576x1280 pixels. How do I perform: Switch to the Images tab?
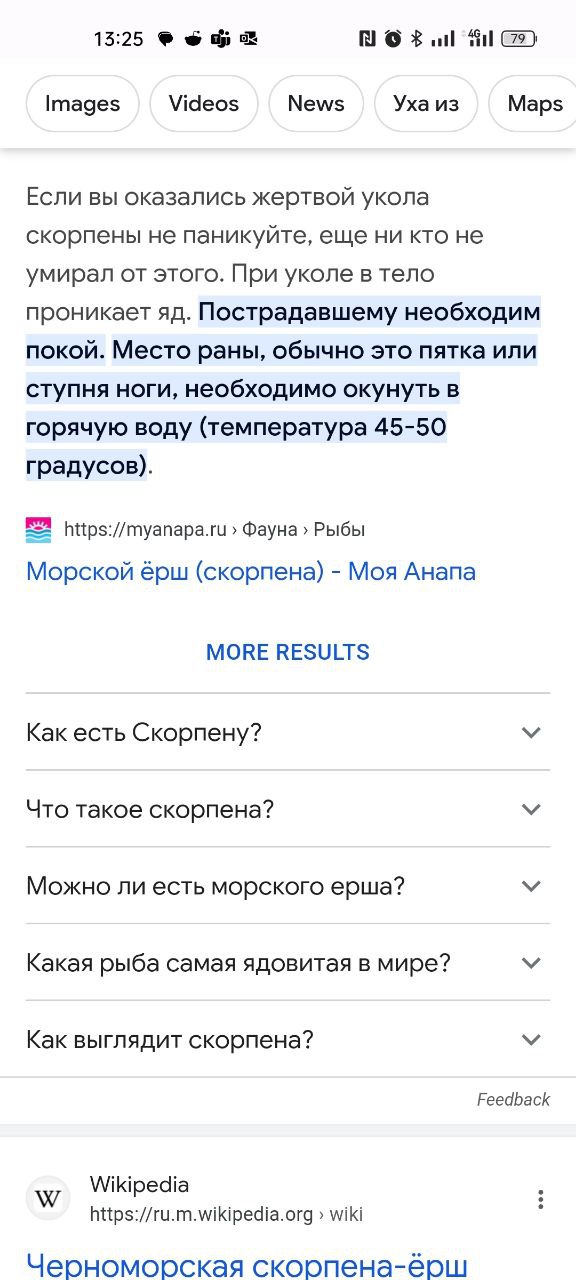[82, 103]
